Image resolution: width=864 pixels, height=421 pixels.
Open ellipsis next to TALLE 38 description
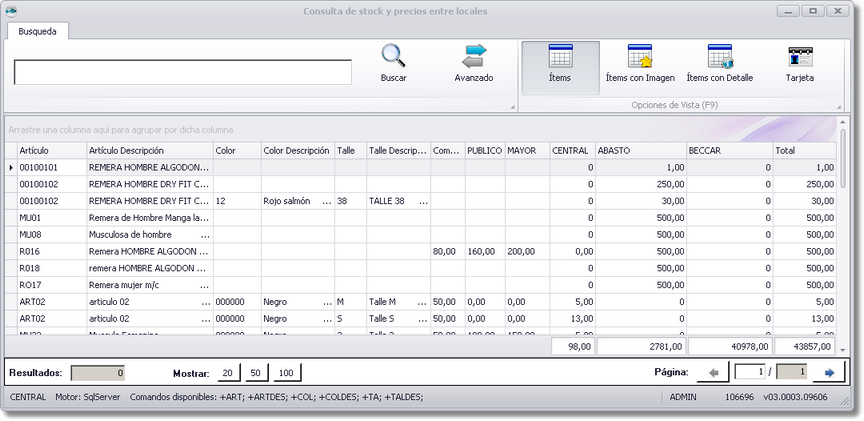(423, 201)
